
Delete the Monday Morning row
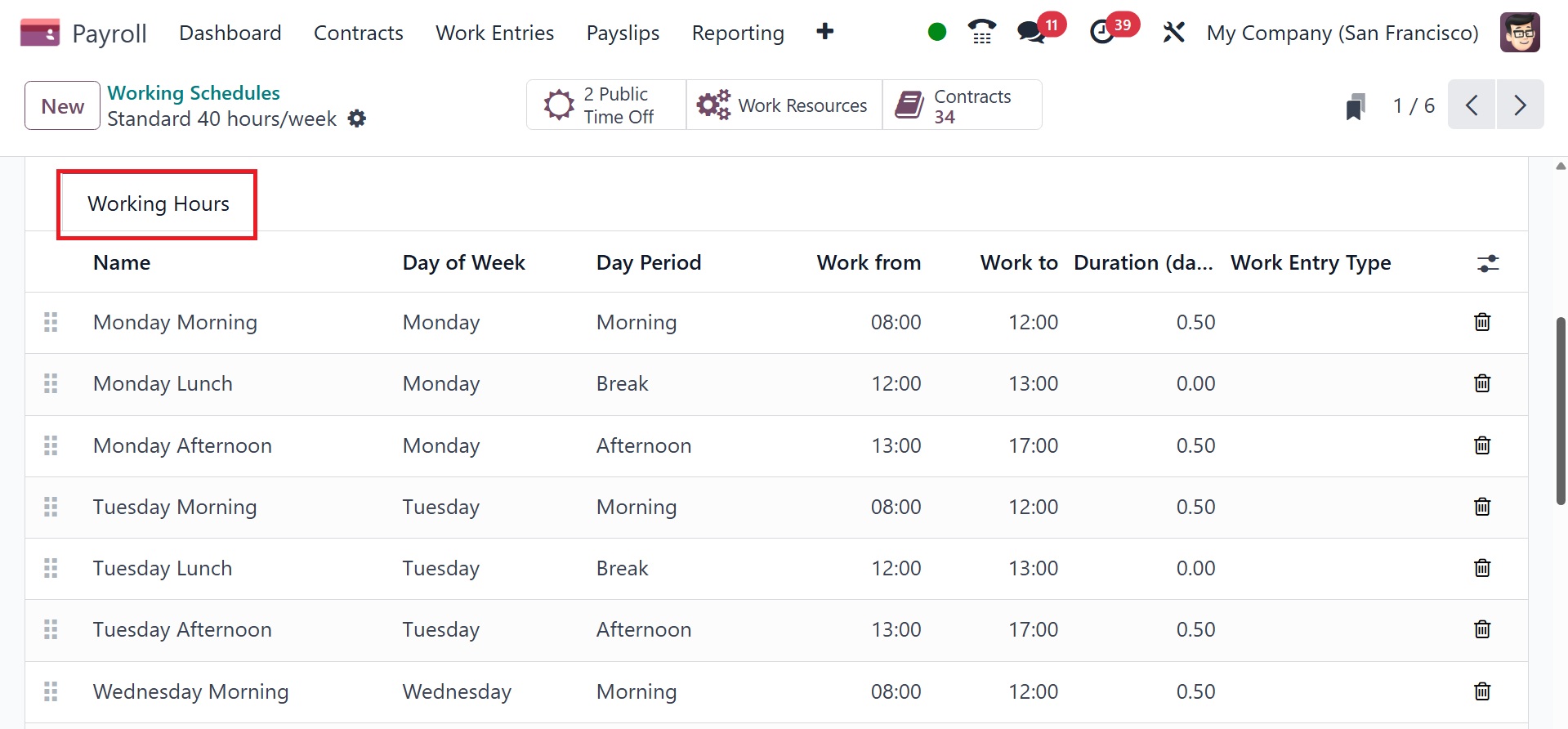click(1481, 322)
